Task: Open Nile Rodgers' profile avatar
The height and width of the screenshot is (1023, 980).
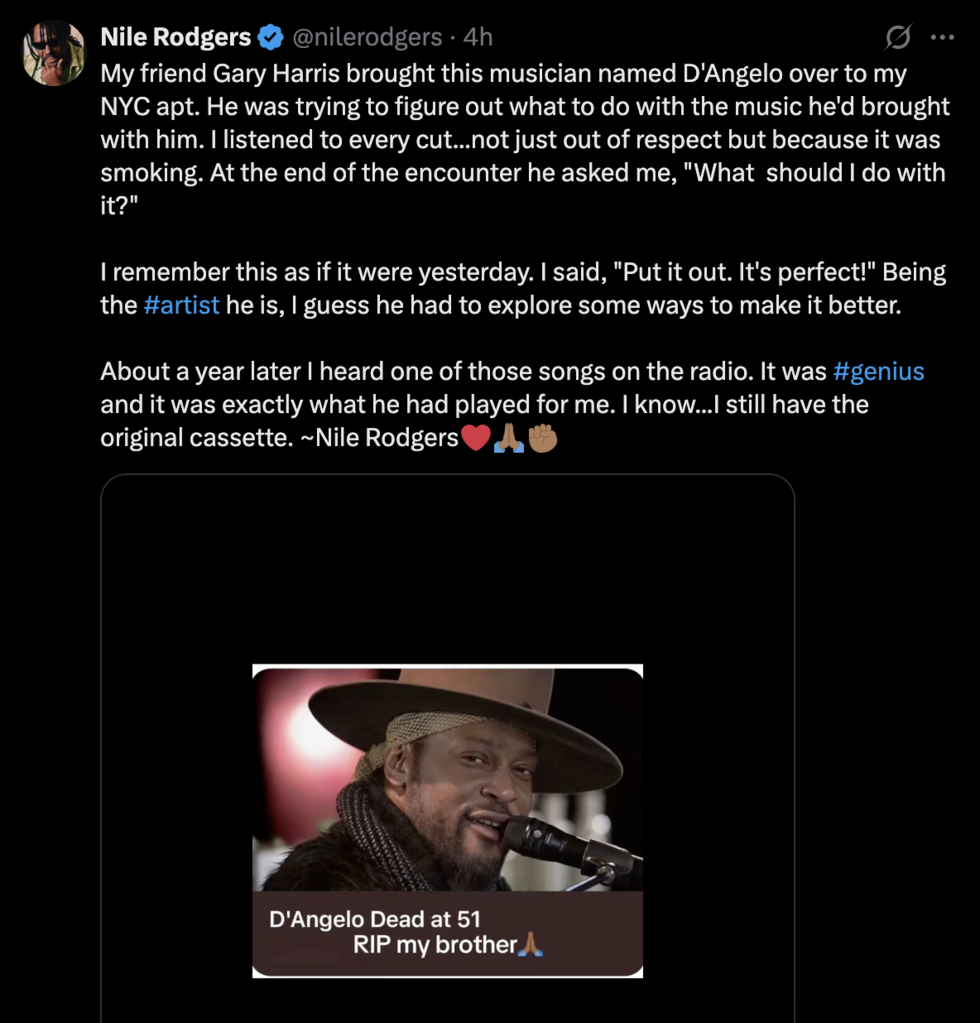Action: (x=54, y=53)
